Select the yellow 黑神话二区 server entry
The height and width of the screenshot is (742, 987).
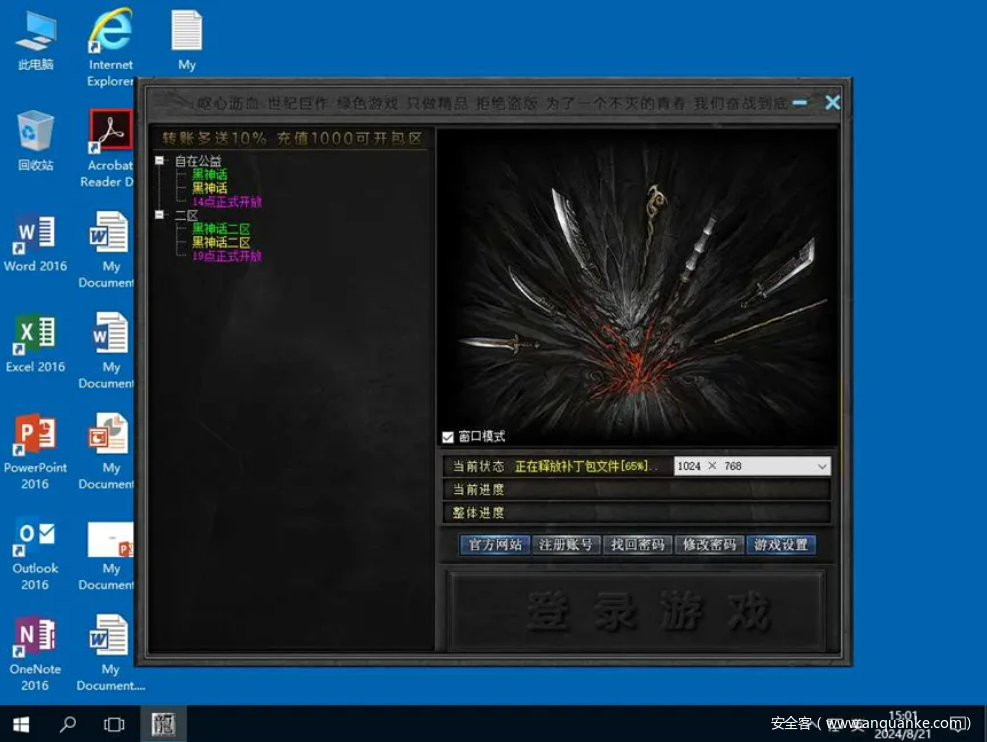point(221,242)
